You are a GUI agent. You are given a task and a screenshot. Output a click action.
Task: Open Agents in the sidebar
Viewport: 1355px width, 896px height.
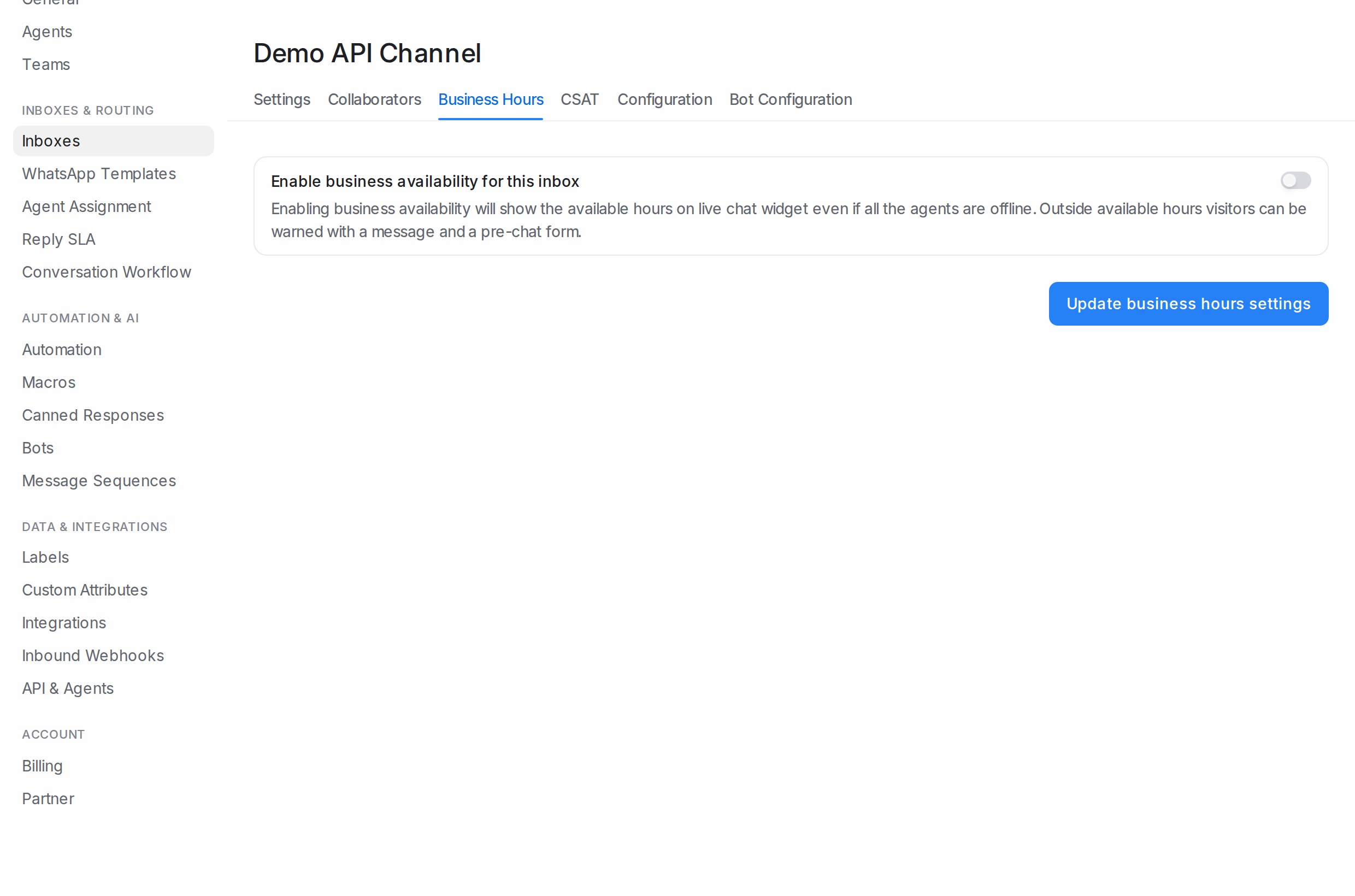click(x=47, y=32)
